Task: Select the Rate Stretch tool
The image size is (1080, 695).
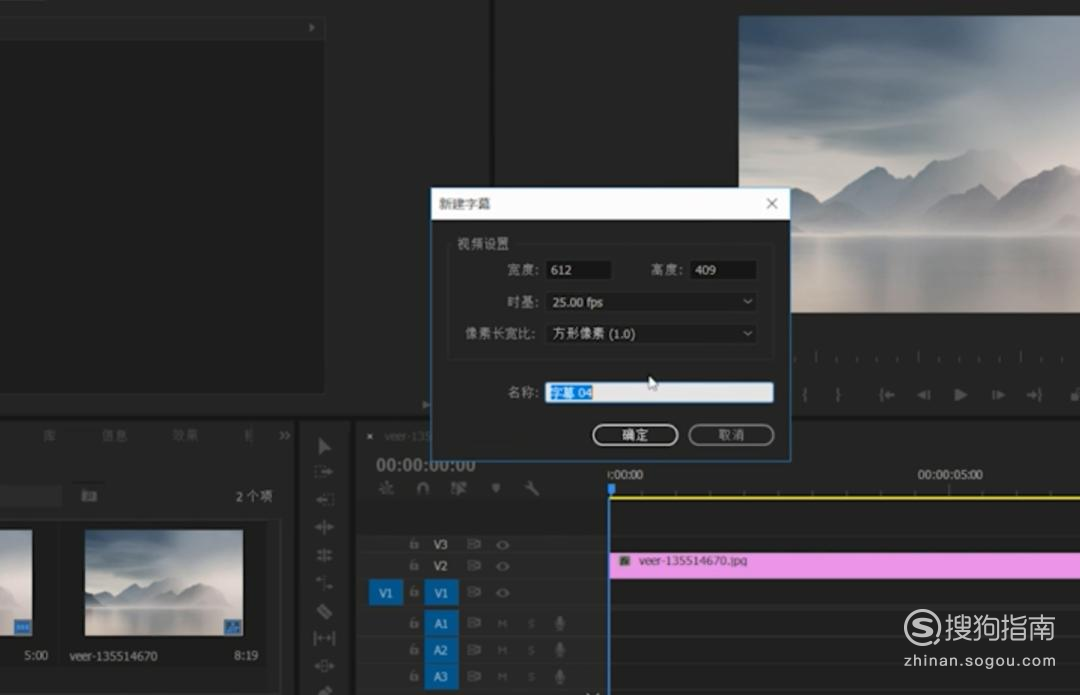Action: pos(324,583)
